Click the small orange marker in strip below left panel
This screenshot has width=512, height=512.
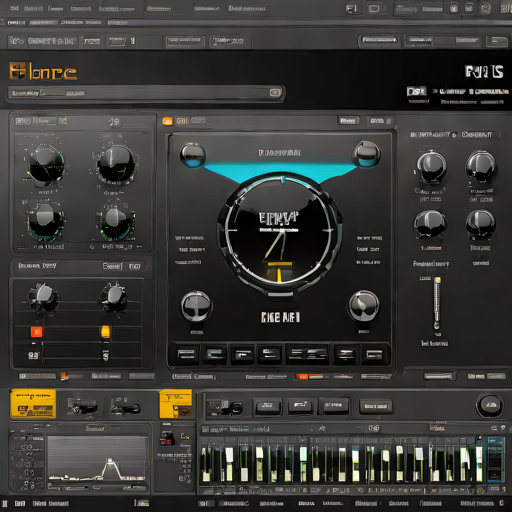(x=64, y=376)
